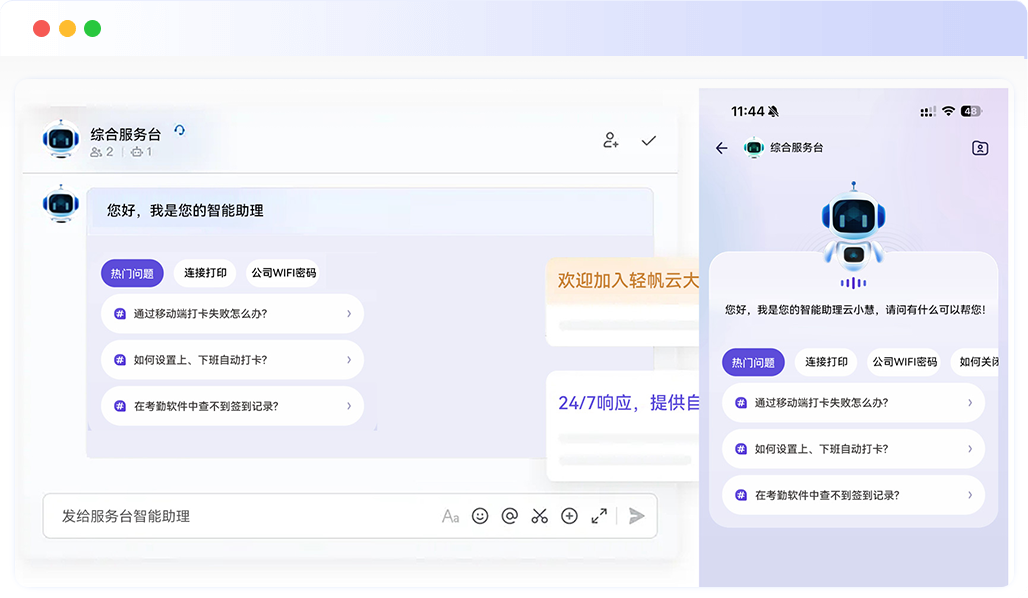
Task: Click the green macOS window button
Action: [x=92, y=28]
